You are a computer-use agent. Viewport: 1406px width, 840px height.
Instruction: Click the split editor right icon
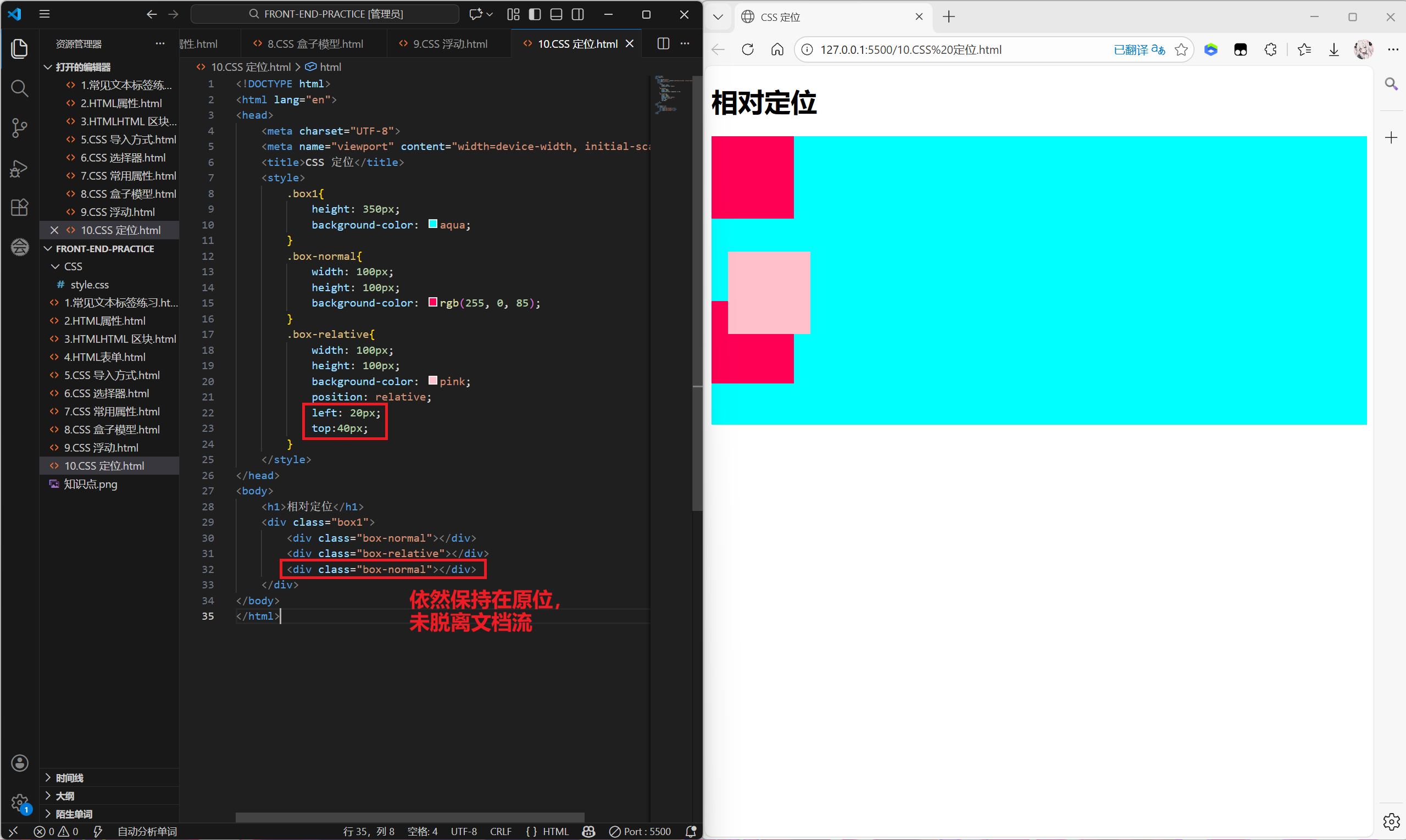pos(663,43)
